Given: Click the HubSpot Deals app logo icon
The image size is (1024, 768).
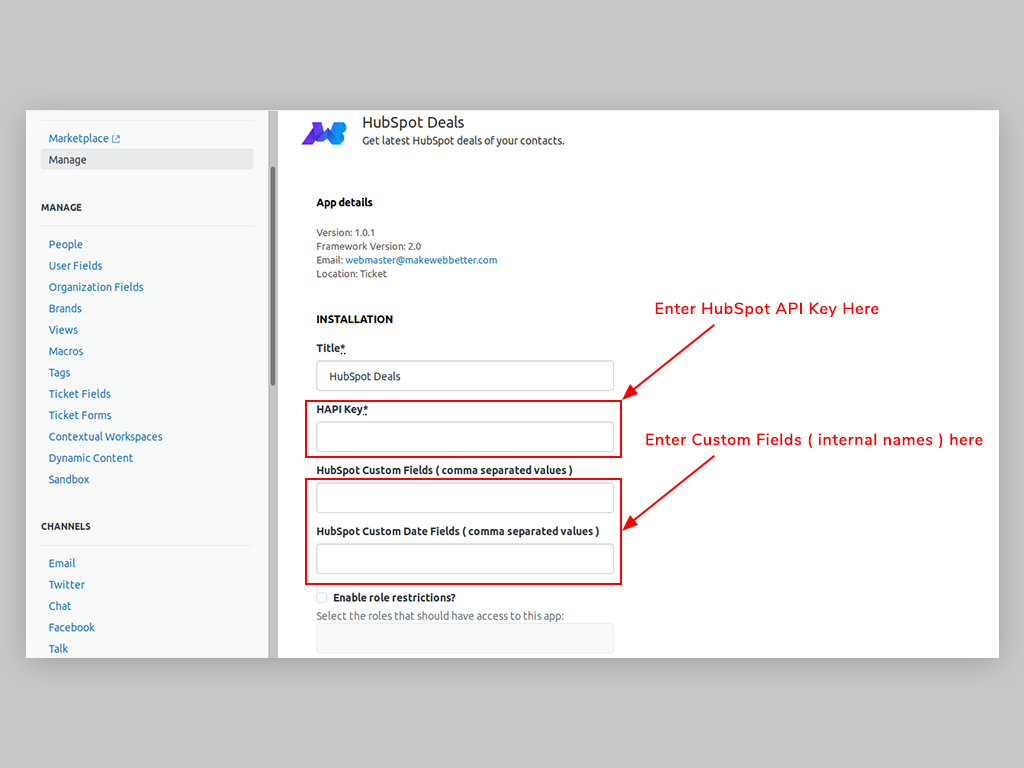Looking at the screenshot, I should click(324, 133).
